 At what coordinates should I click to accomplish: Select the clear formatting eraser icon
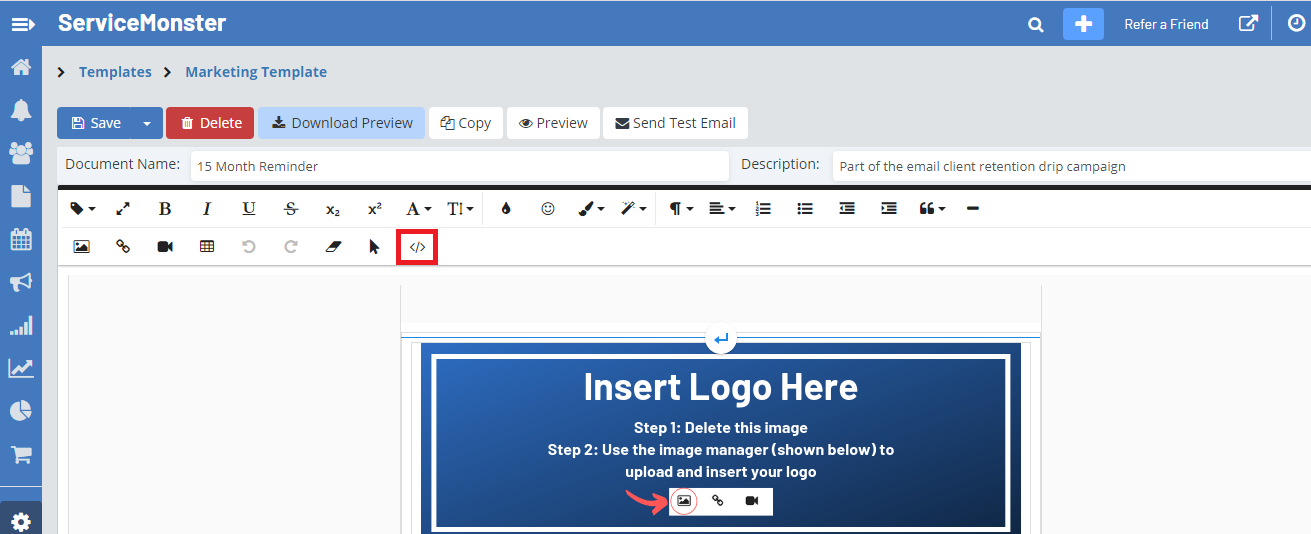333,247
